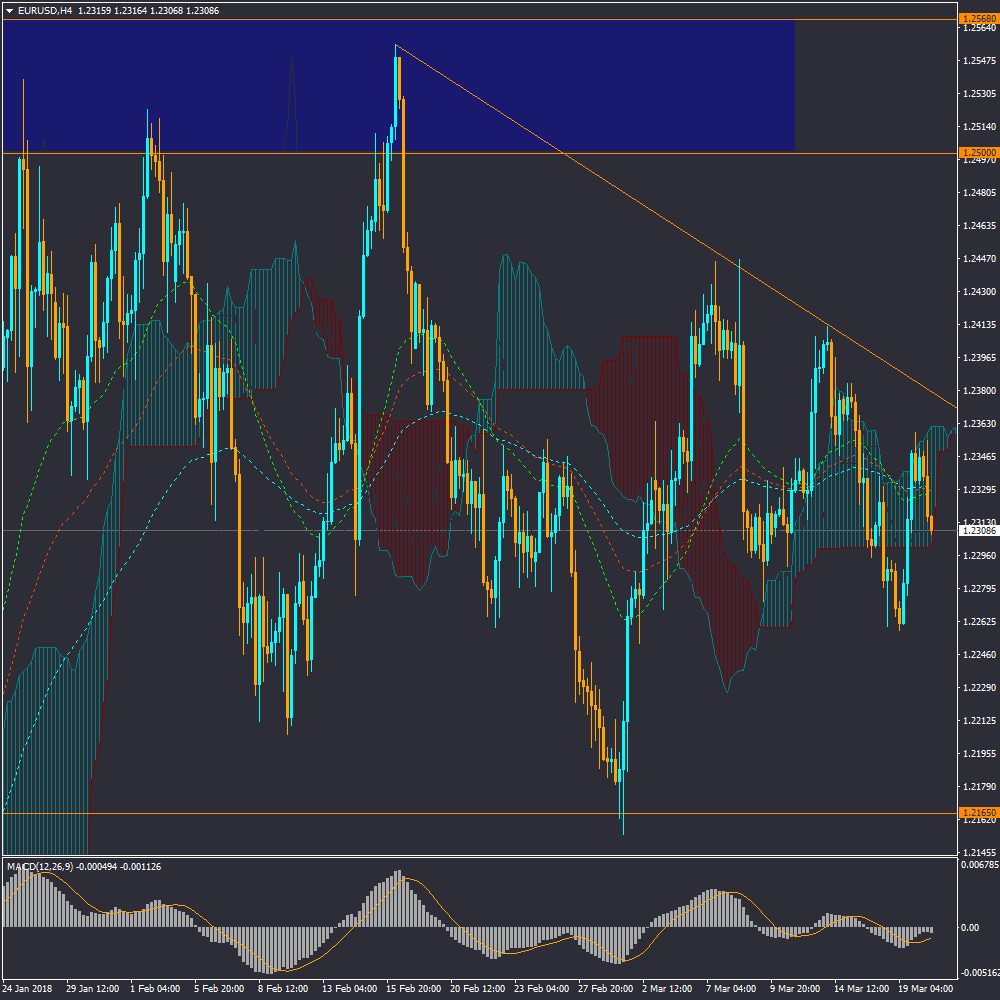Select the orange 1.25000 price label
Screen dimensions: 1000x1000
(977, 153)
